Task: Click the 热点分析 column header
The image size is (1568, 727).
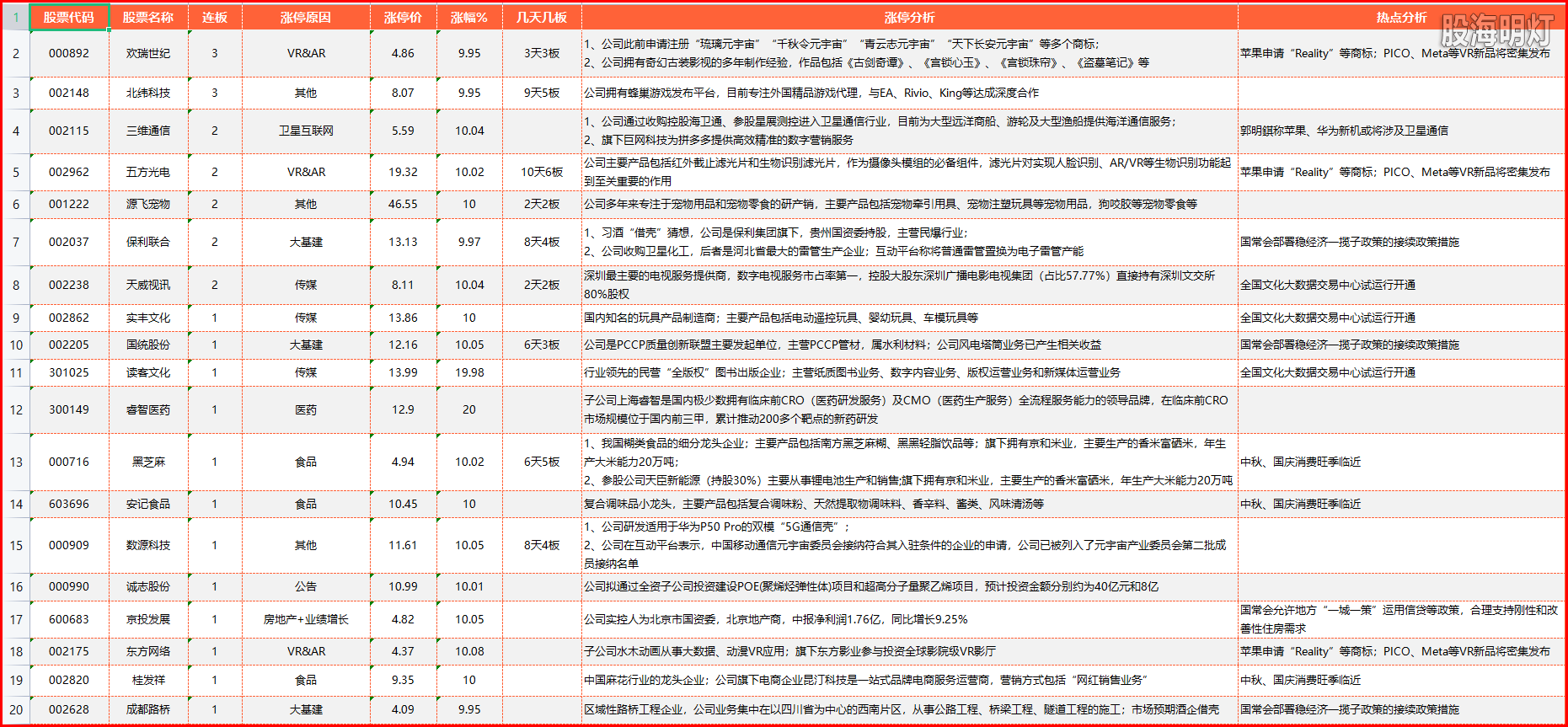Action: point(1401,17)
